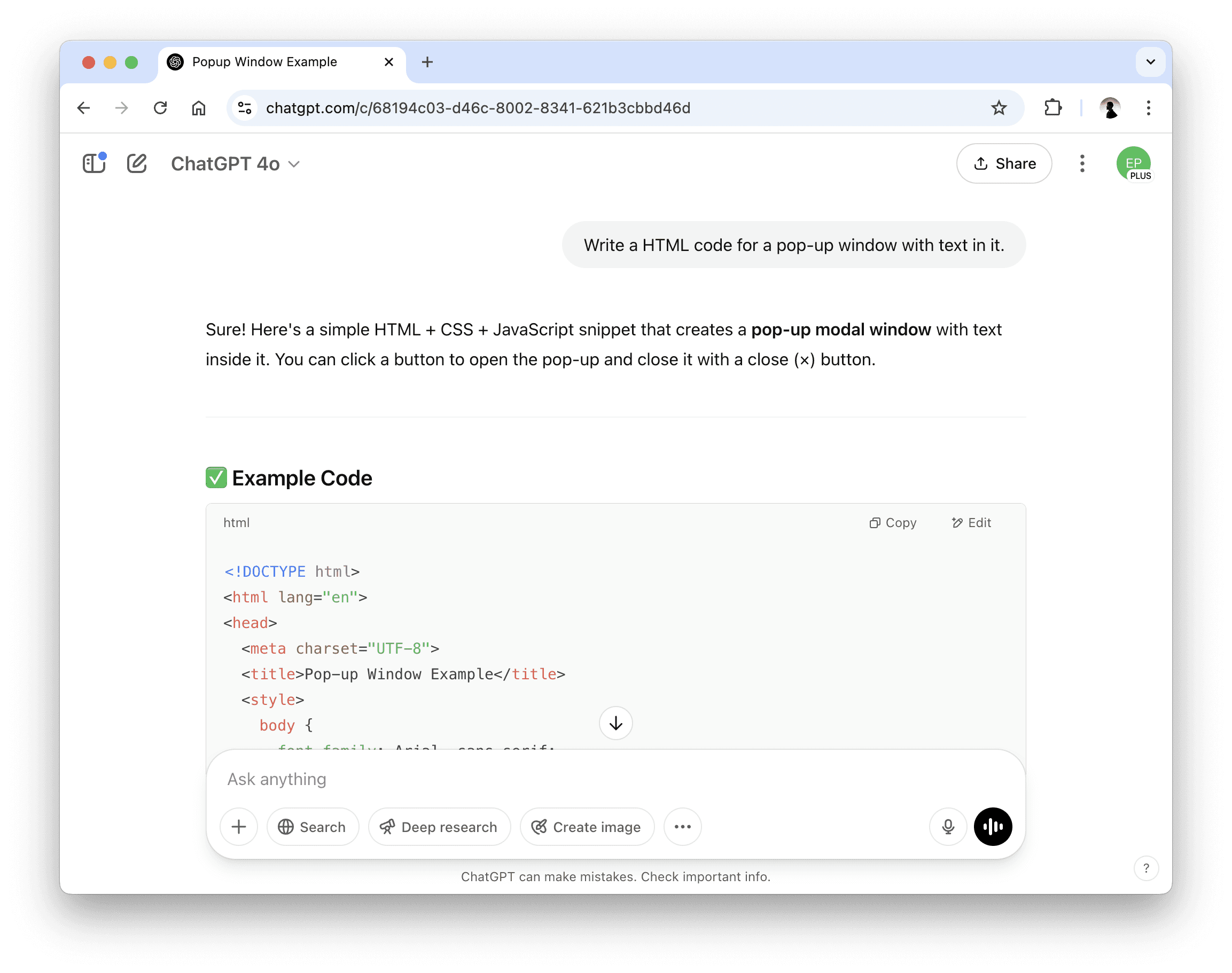Image resolution: width=1232 pixels, height=973 pixels.
Task: Click the microphone dictation icon
Action: (x=948, y=827)
